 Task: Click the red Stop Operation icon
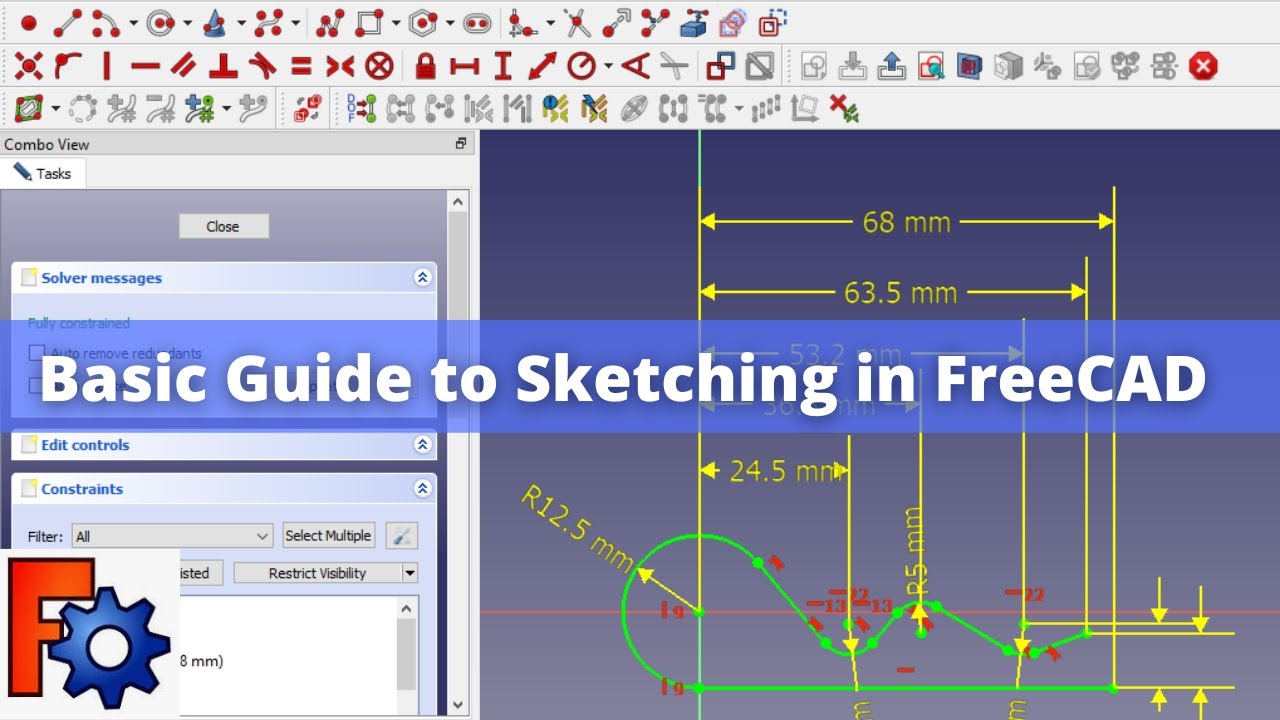tap(1204, 67)
